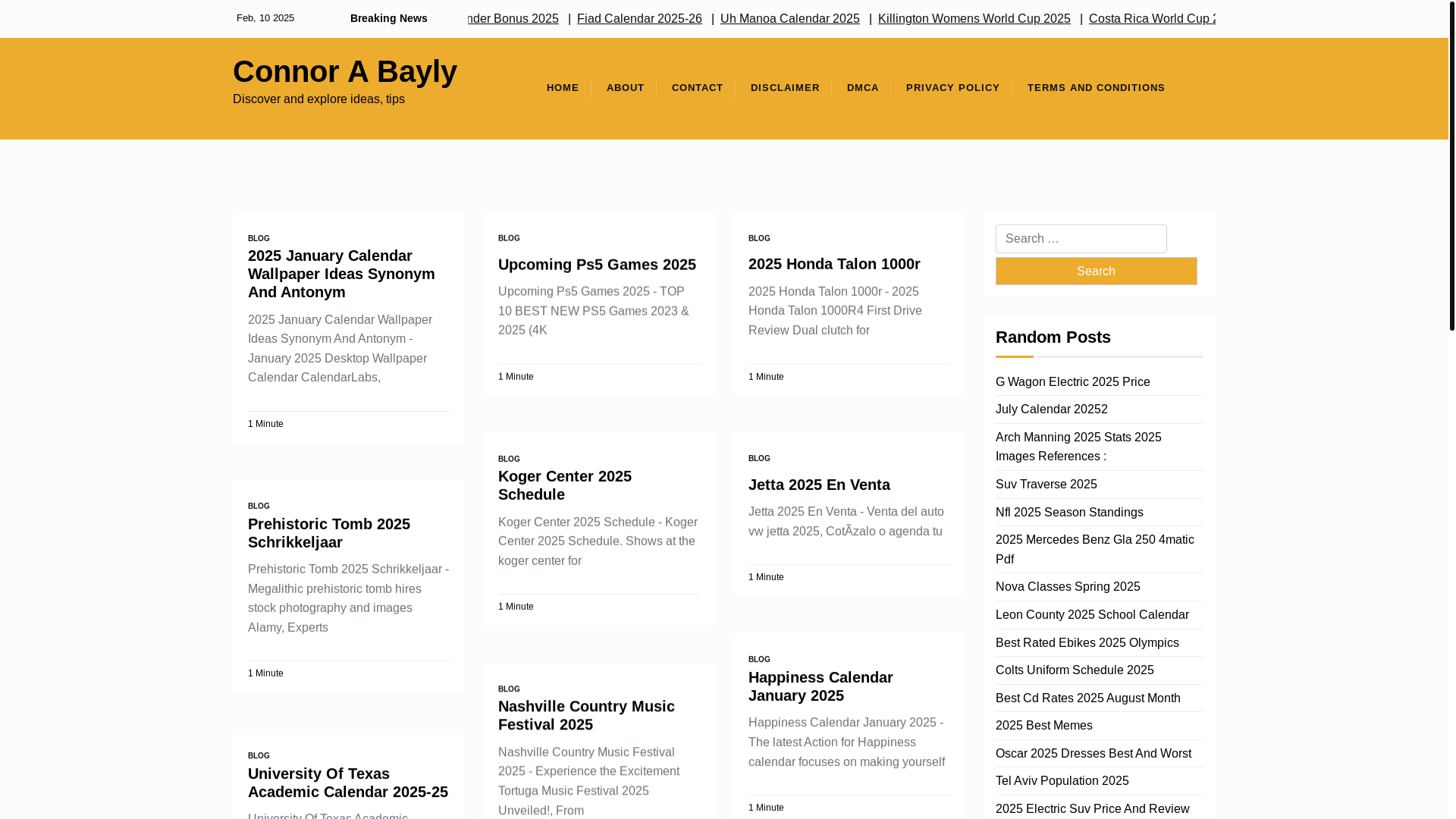Open Best Rated Ebikes 2025 Olympics link
Image resolution: width=1456 pixels, height=819 pixels.
pyautogui.click(x=1087, y=643)
